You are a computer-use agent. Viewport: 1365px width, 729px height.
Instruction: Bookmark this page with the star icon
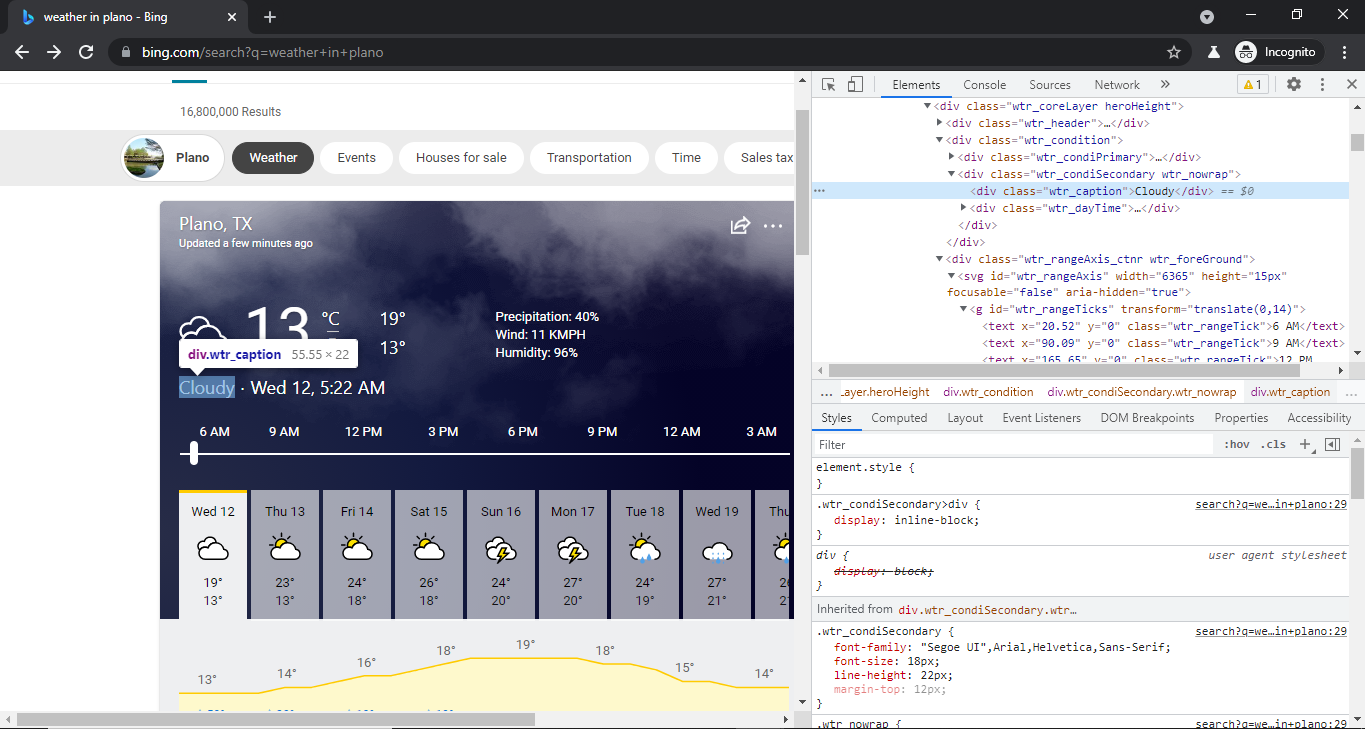click(x=1174, y=52)
